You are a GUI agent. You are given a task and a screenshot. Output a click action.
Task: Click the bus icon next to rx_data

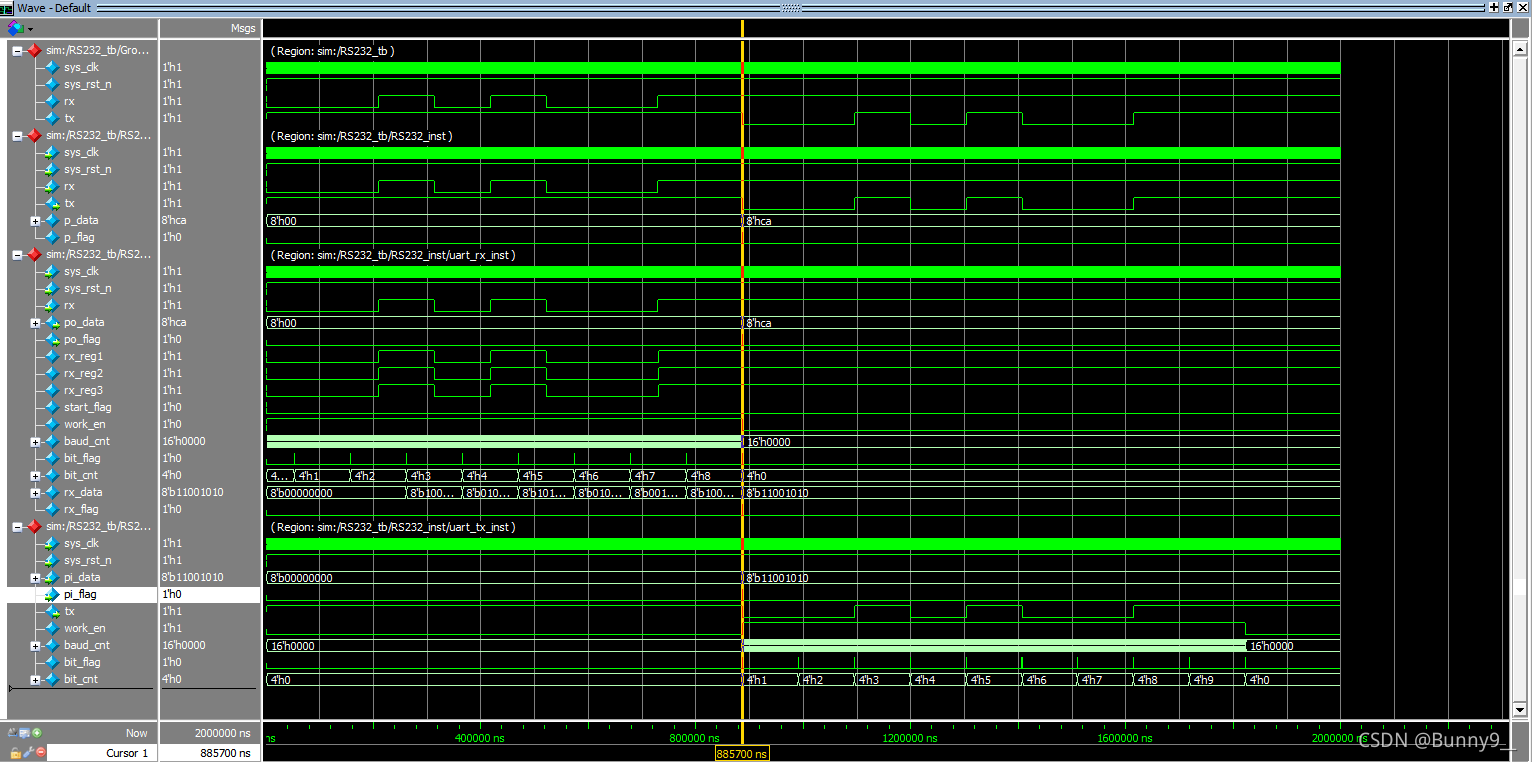point(52,492)
